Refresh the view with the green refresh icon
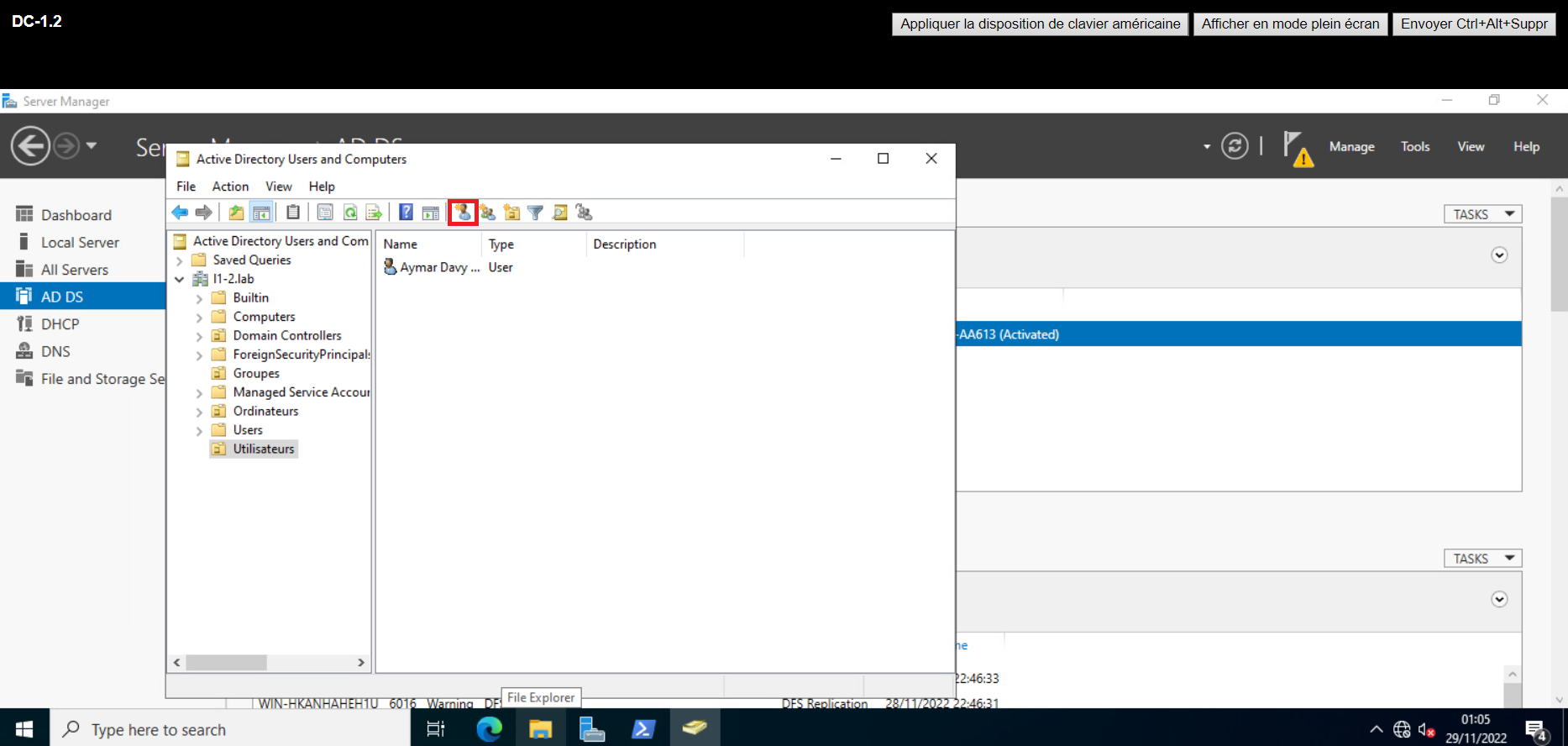Viewport: 1568px width, 746px height. coord(350,213)
